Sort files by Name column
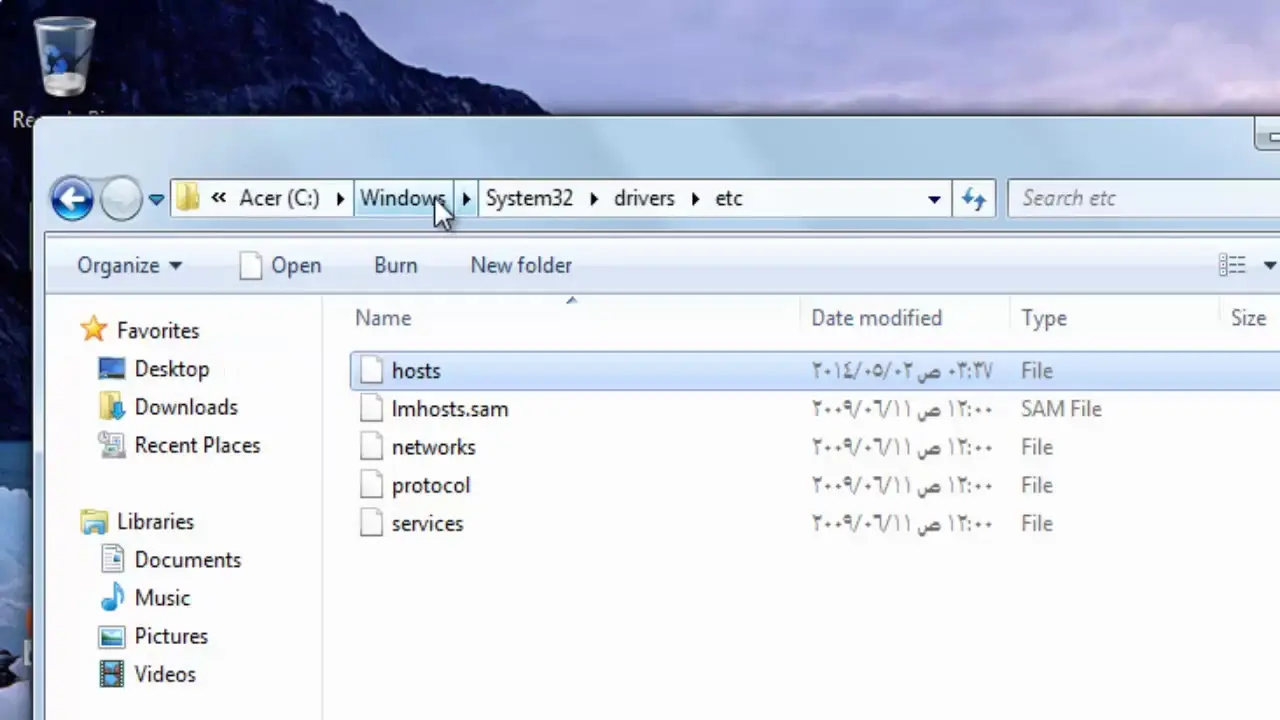This screenshot has width=1280, height=720. point(383,318)
